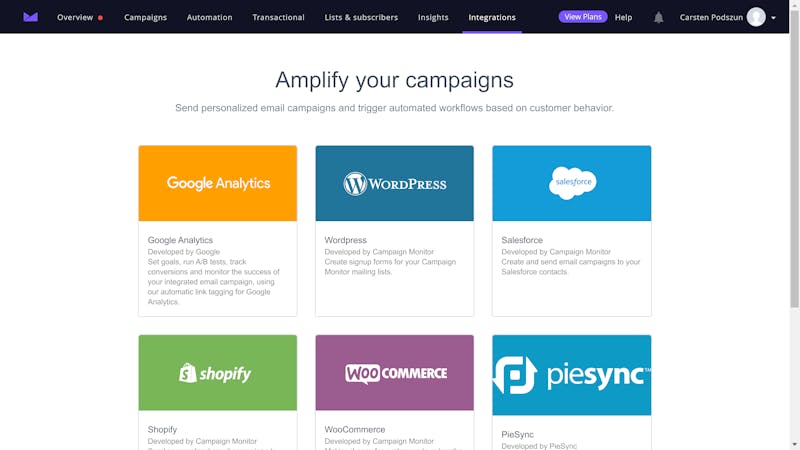Image resolution: width=800 pixels, height=450 pixels.
Task: Go to the Transactional tab
Action: click(278, 17)
